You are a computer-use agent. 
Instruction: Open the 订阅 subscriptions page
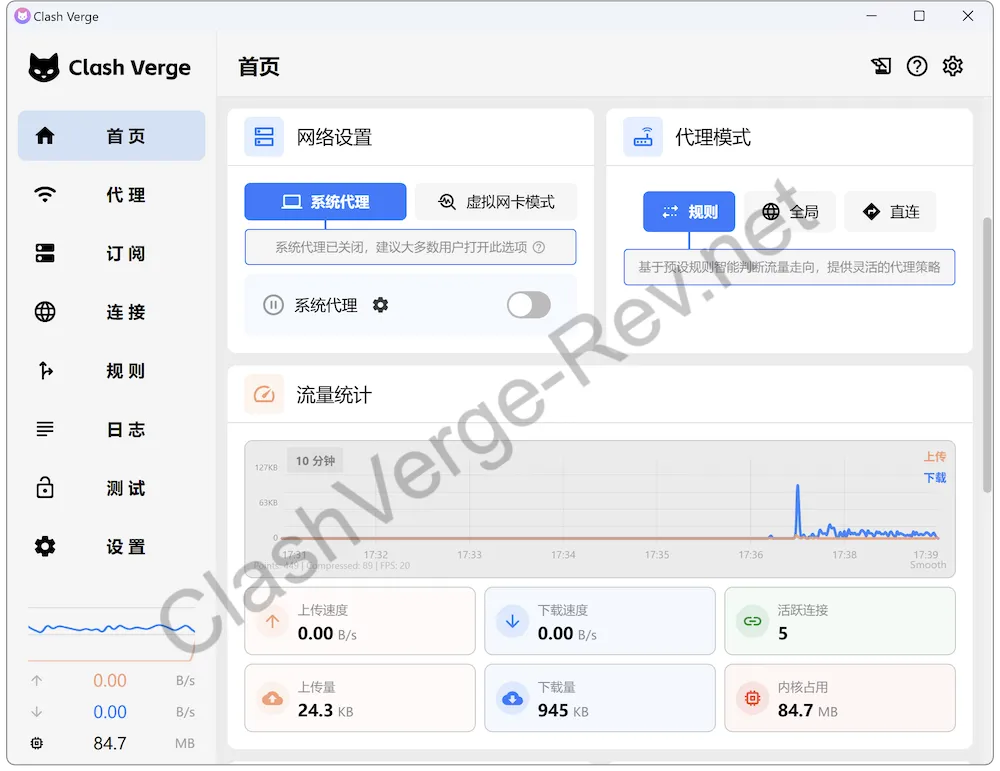point(112,253)
